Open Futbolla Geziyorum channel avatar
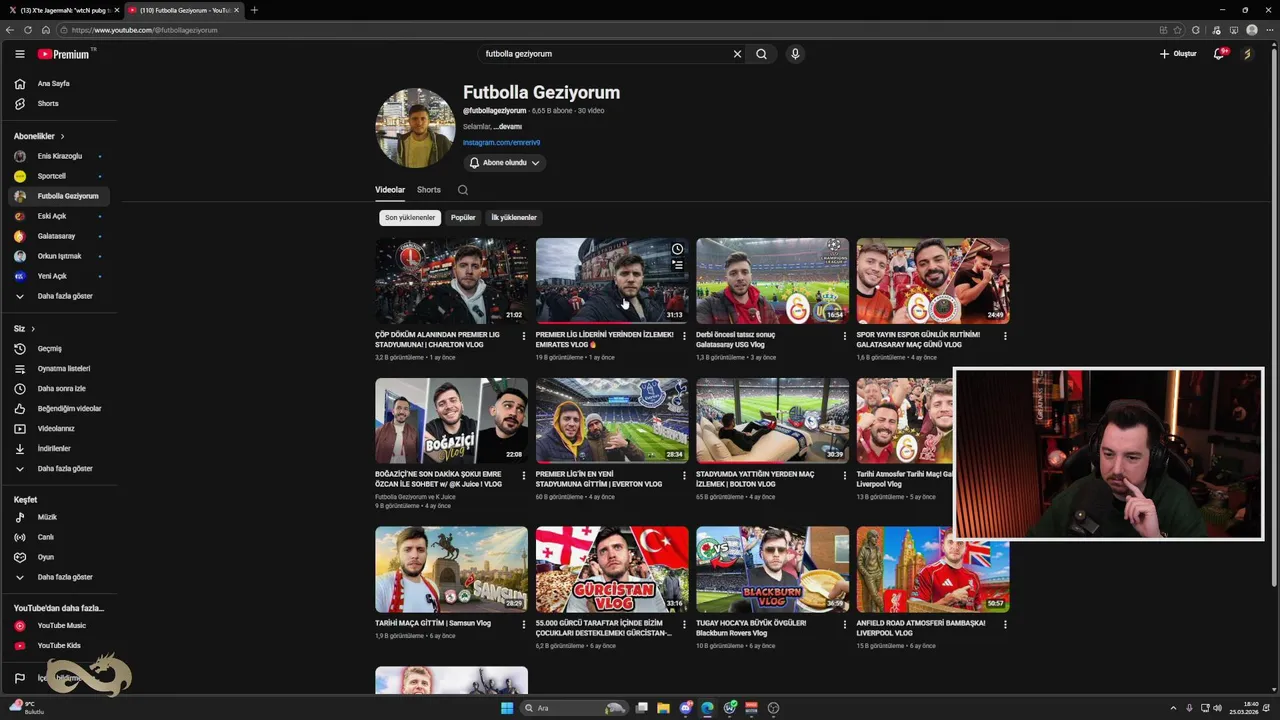 (x=415, y=128)
